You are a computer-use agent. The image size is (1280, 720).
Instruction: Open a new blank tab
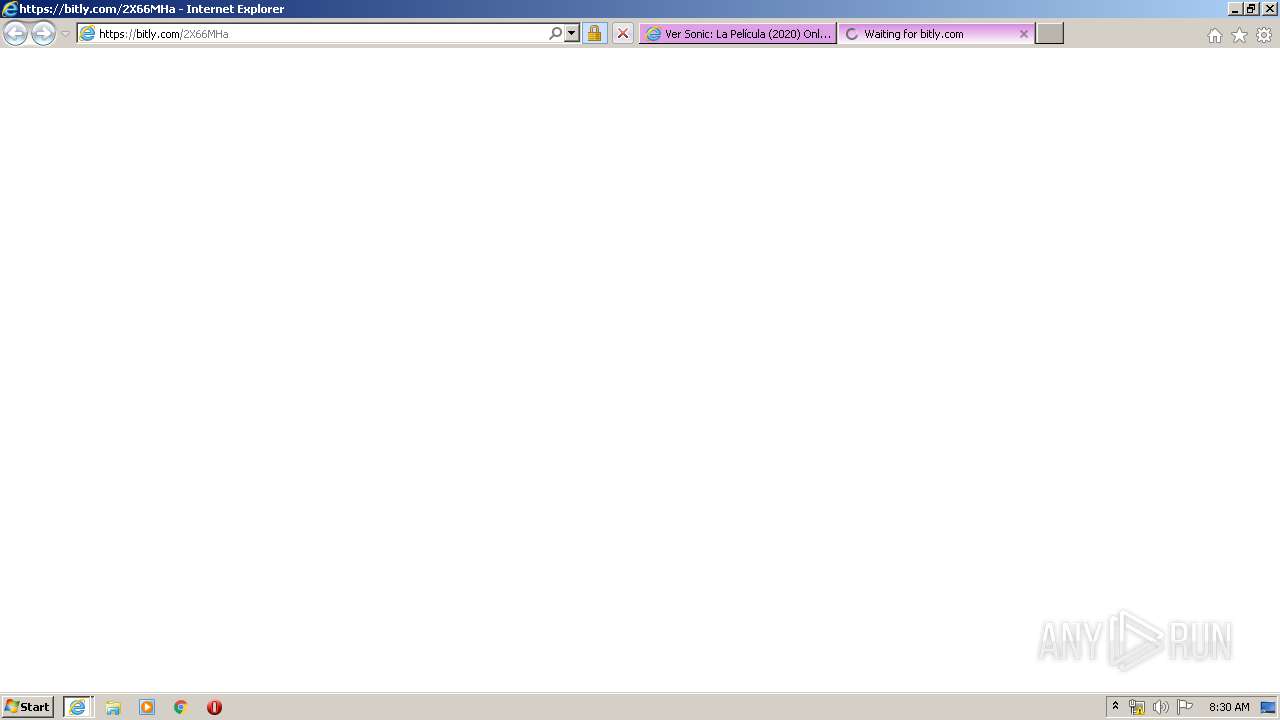[x=1049, y=34]
